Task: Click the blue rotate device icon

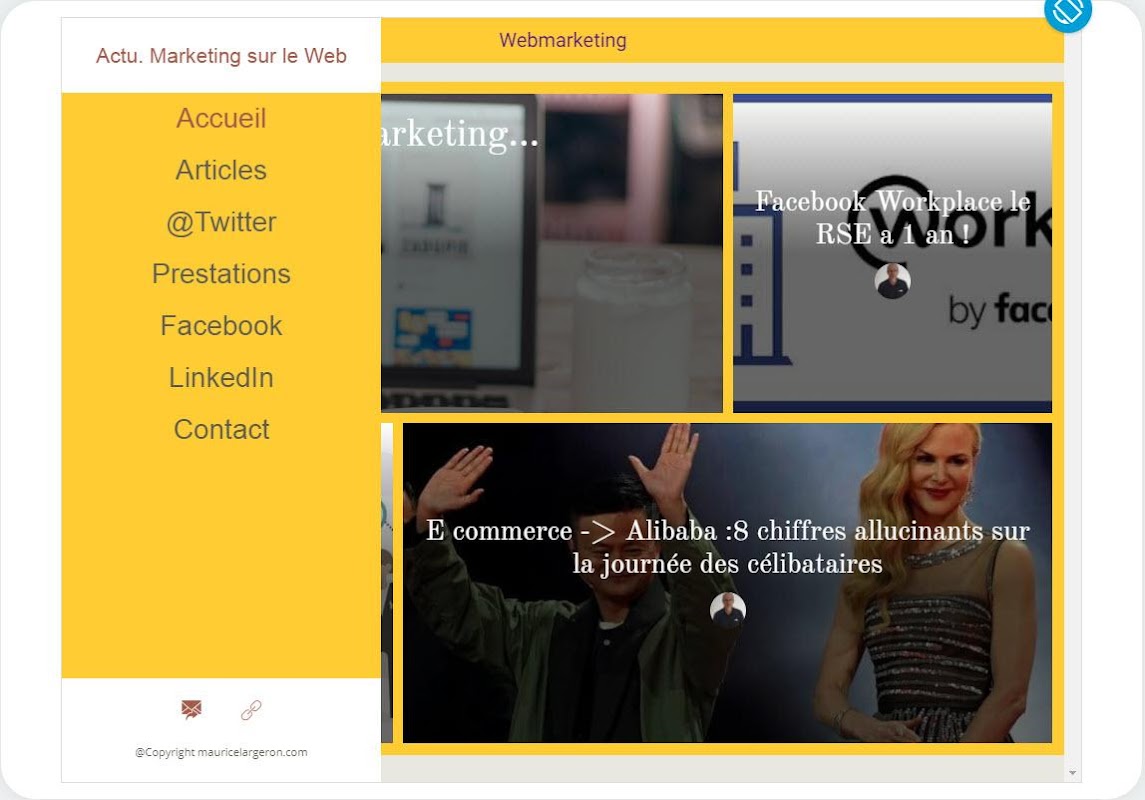Action: click(1068, 10)
